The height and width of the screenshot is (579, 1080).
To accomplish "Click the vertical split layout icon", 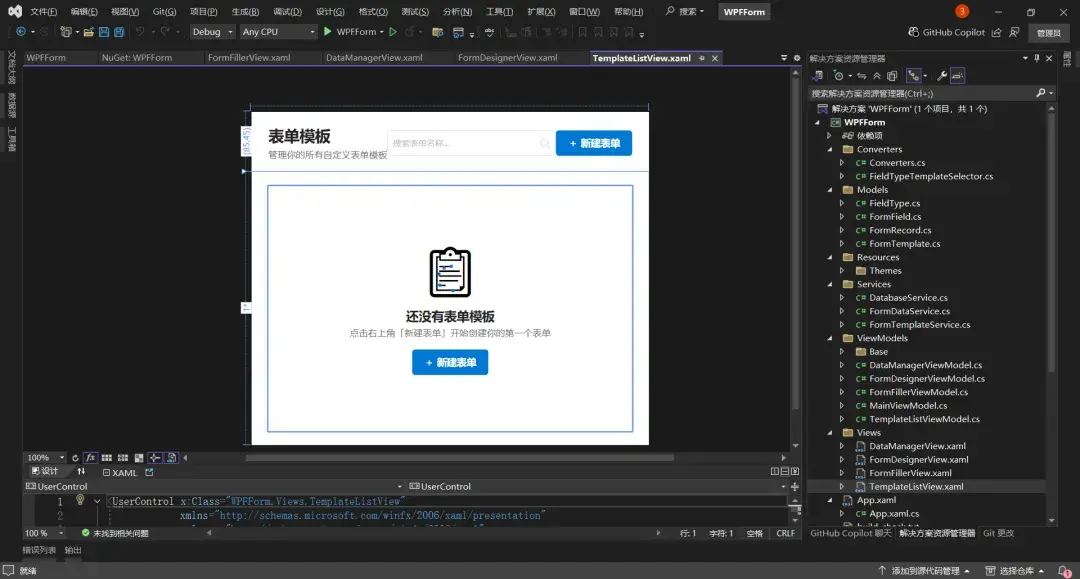I will pos(775,472).
